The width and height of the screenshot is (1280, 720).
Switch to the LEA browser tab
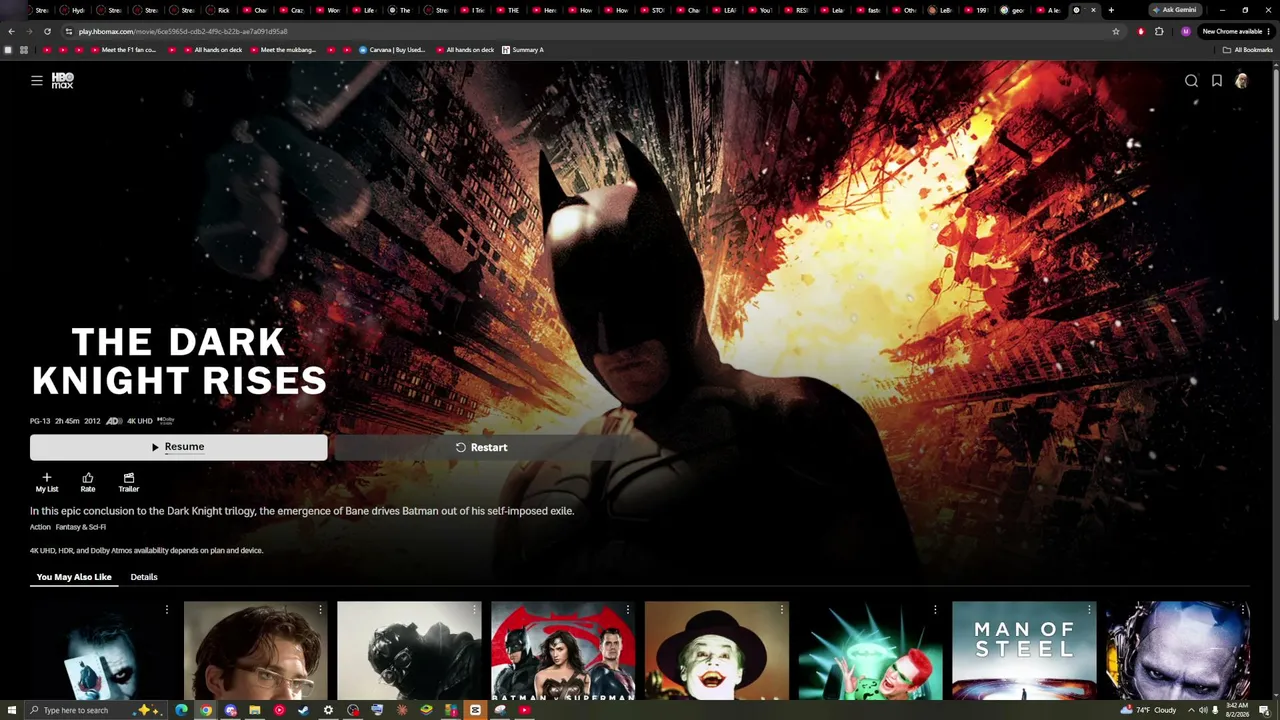pyautogui.click(x=725, y=10)
